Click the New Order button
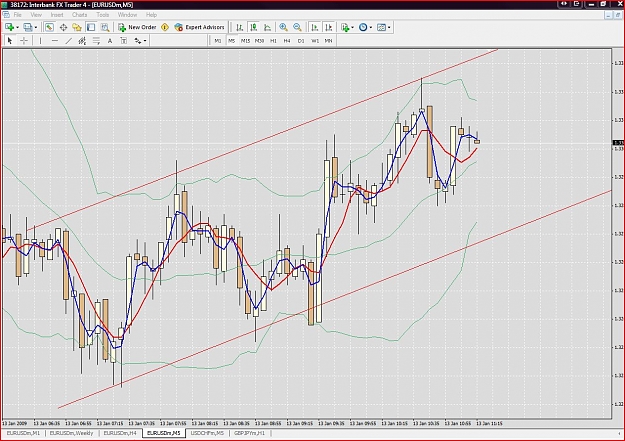 [137, 27]
